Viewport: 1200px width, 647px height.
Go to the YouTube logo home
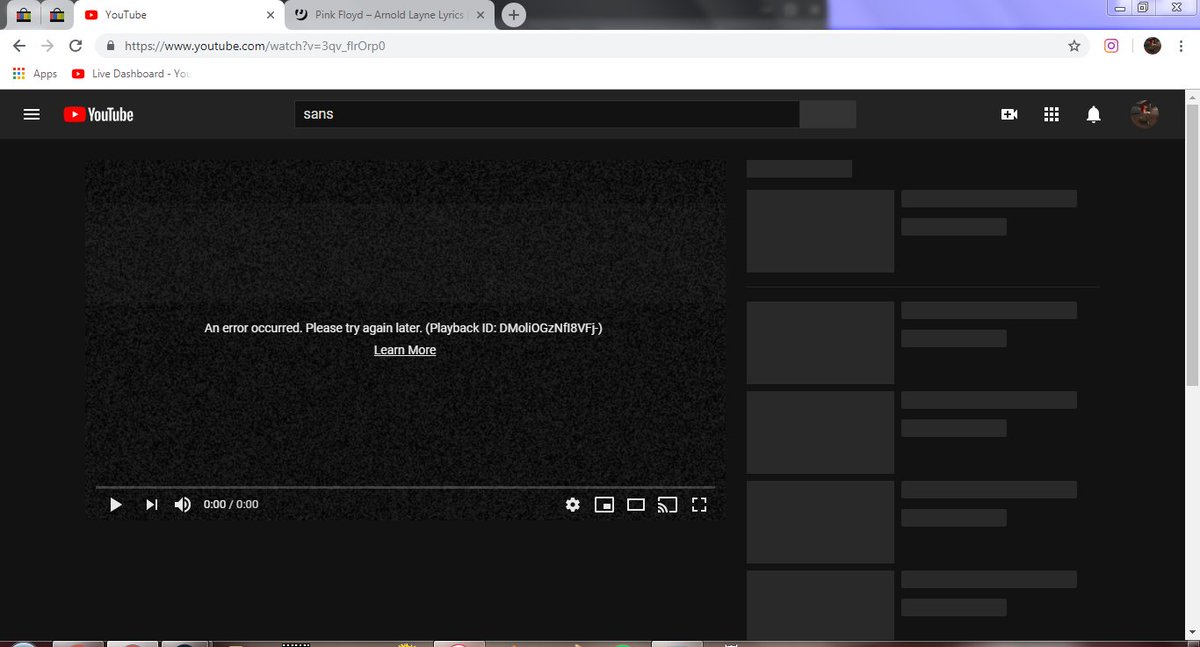98,114
